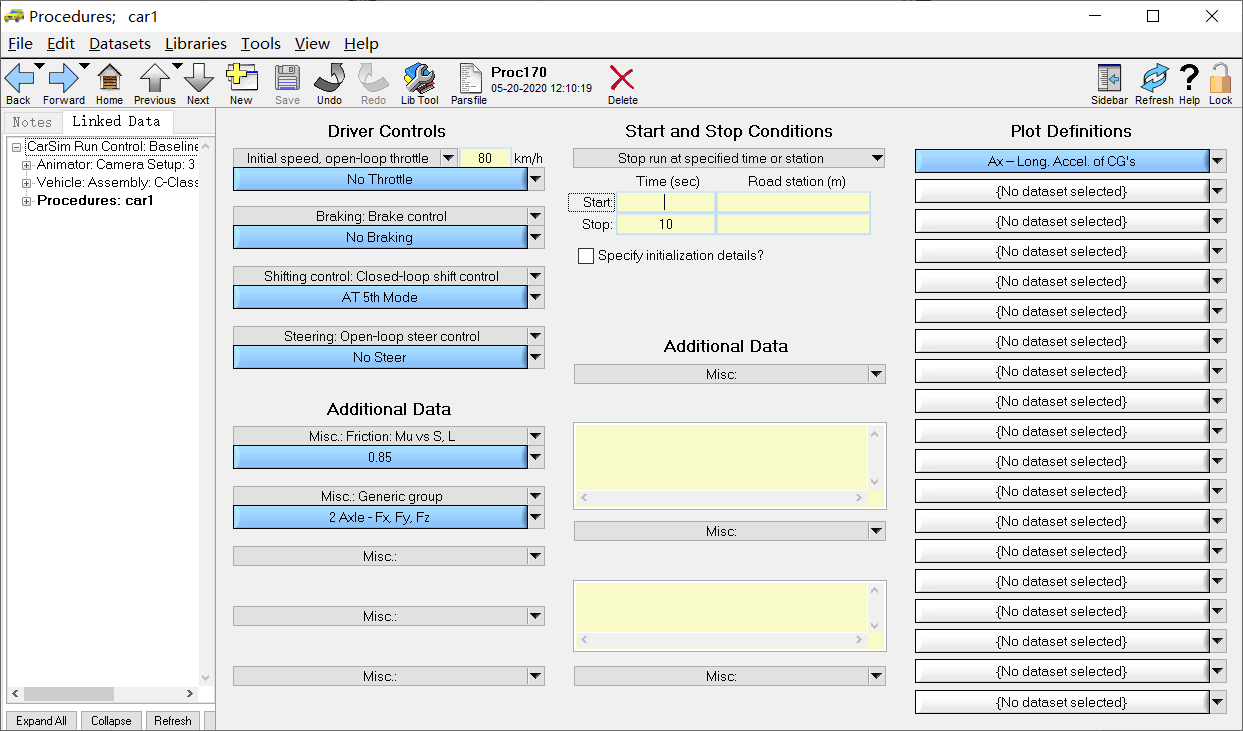Click the Back arrow icon
Screen dimensions: 1243x731
pyautogui.click(x=18, y=79)
